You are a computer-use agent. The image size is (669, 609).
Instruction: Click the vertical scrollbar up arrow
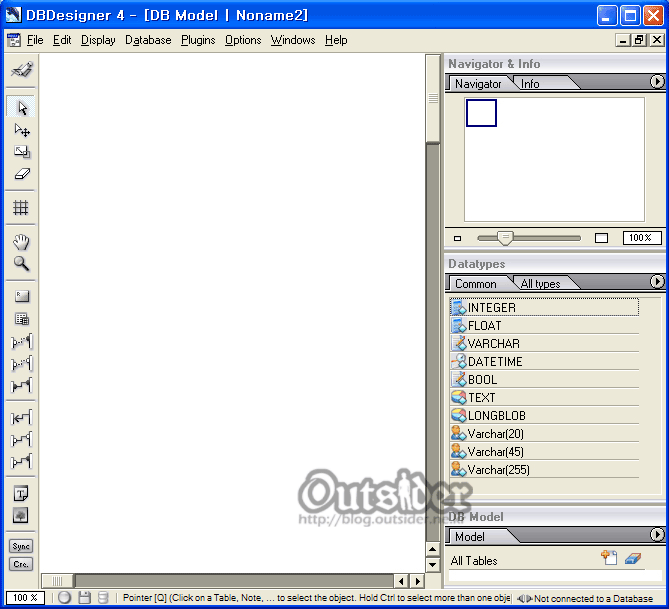432,549
